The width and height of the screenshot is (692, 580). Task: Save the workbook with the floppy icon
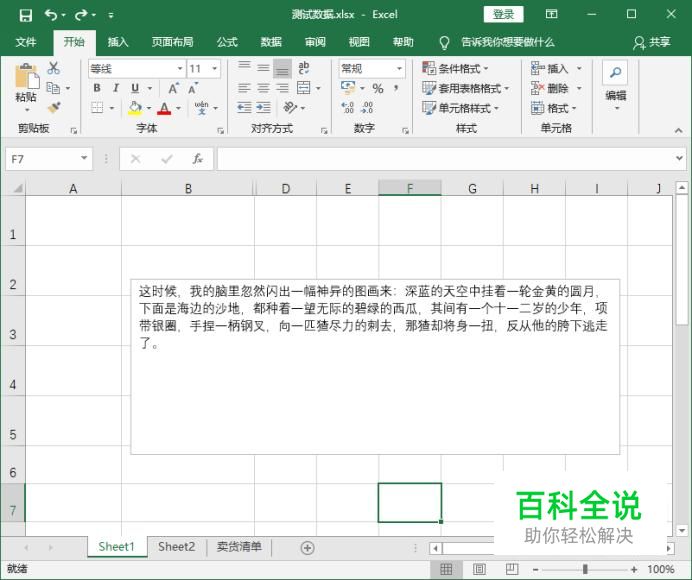pos(26,15)
